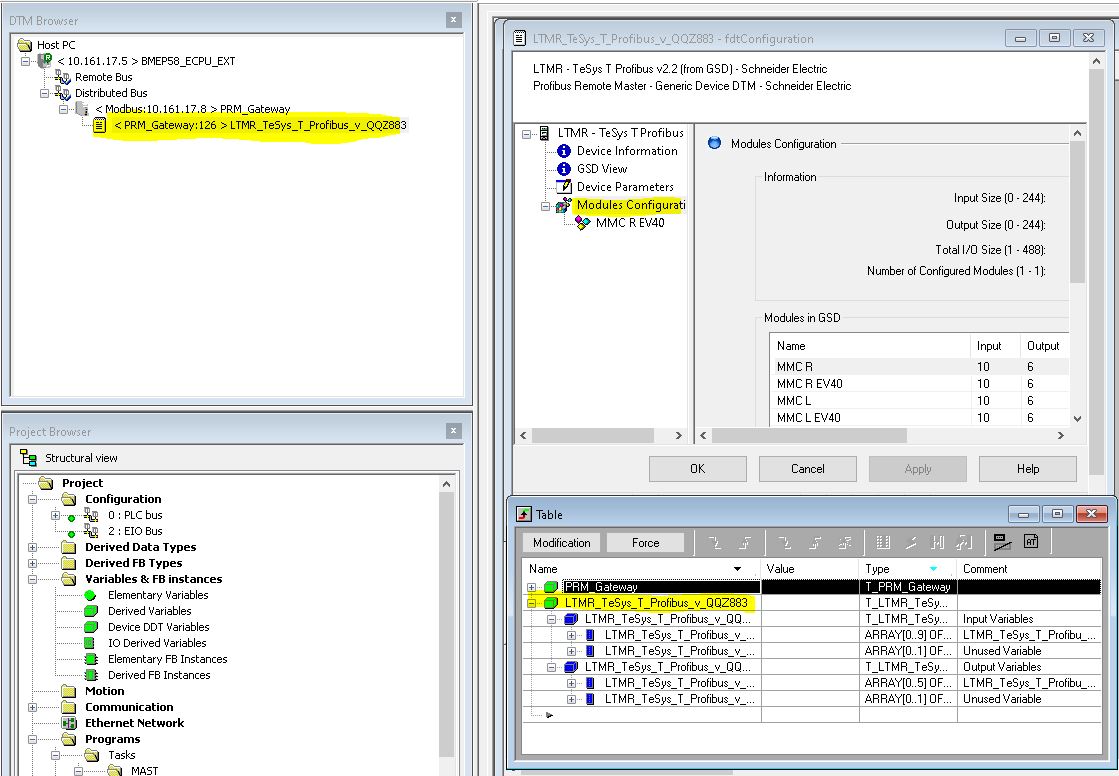Click the OK button
The width and height of the screenshot is (1119, 776).
tap(697, 469)
